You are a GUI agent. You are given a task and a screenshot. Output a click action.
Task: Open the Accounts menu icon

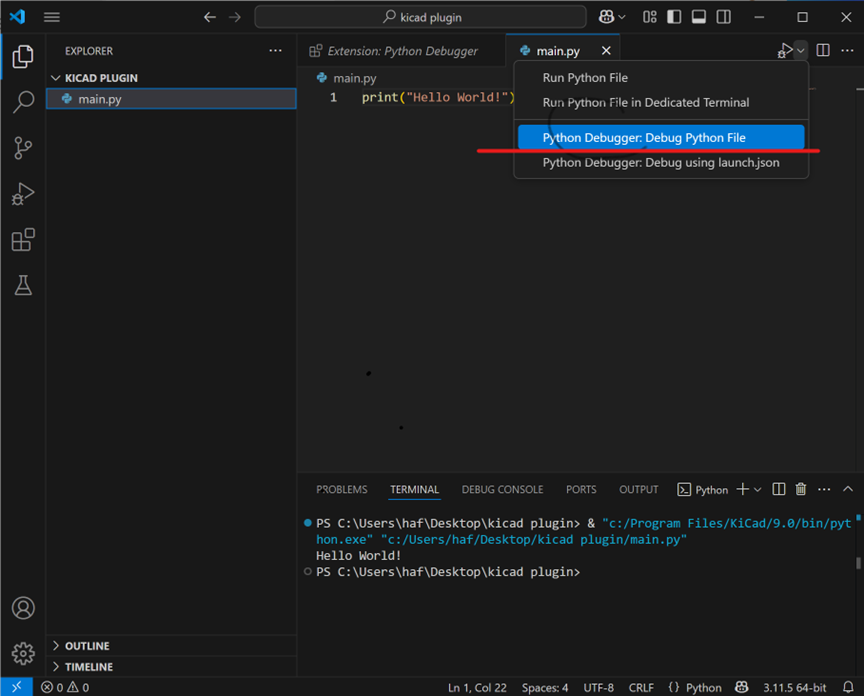[x=23, y=608]
